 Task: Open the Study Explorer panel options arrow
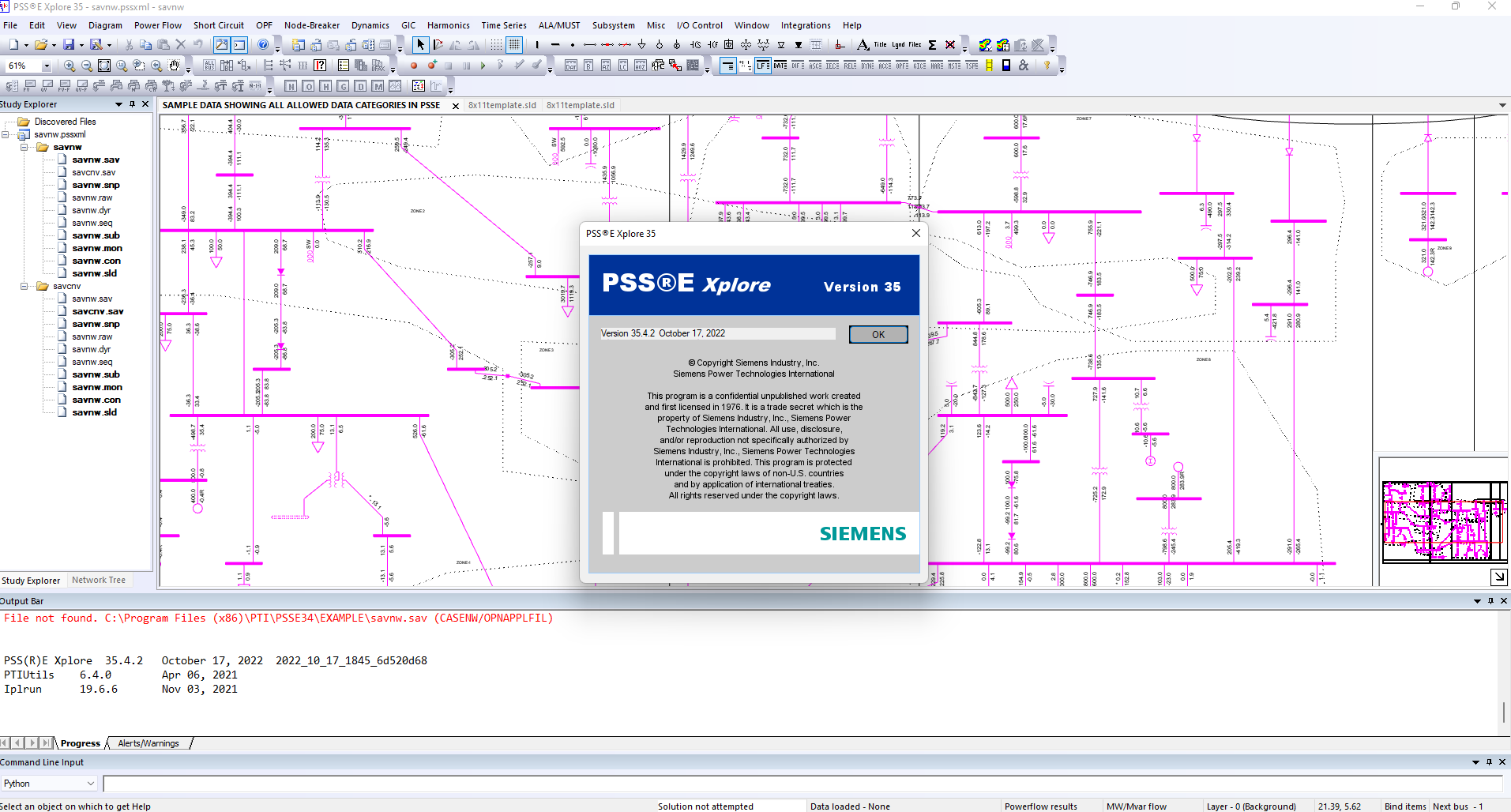(119, 104)
